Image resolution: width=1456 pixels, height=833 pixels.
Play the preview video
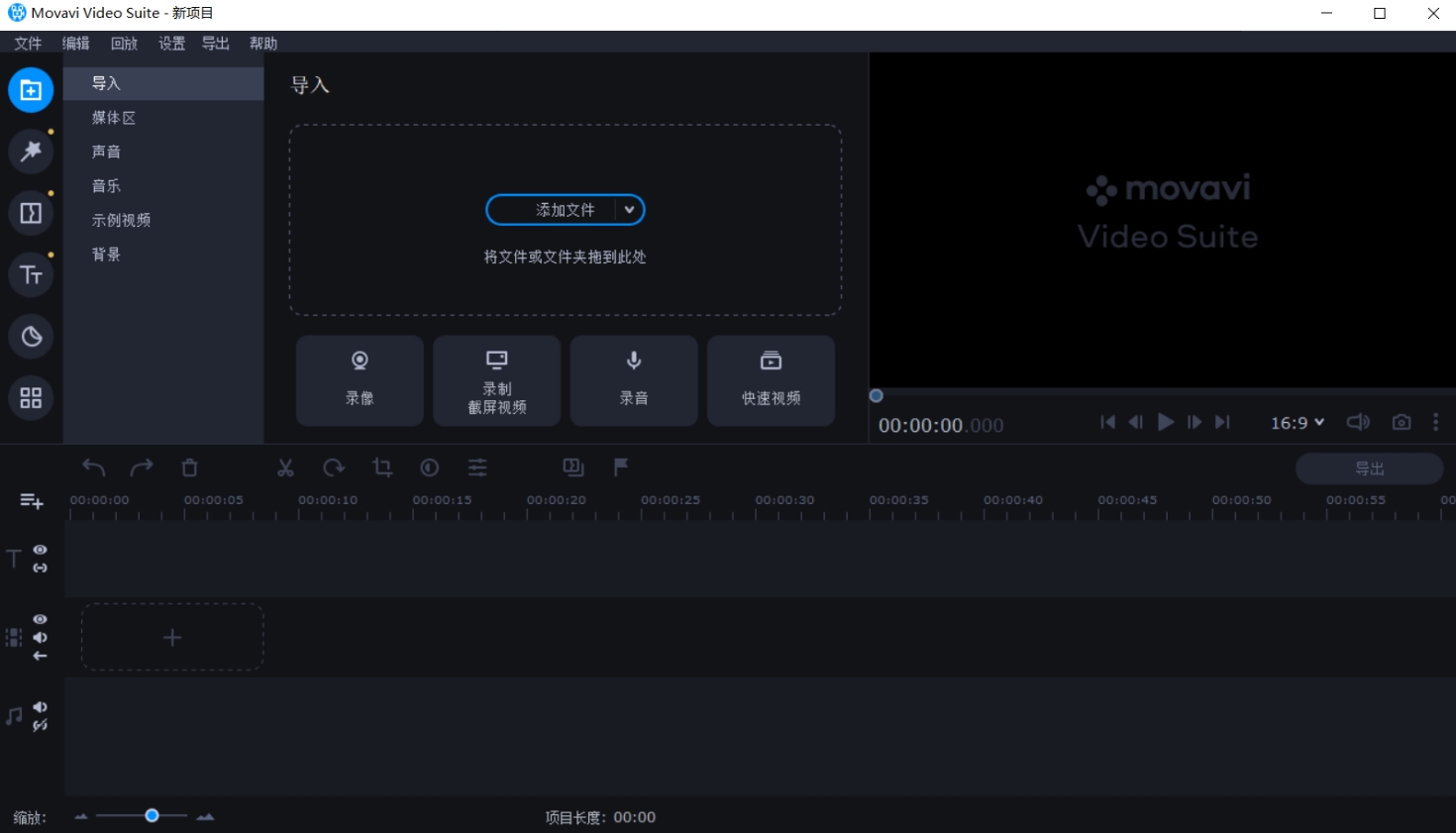click(x=1166, y=422)
